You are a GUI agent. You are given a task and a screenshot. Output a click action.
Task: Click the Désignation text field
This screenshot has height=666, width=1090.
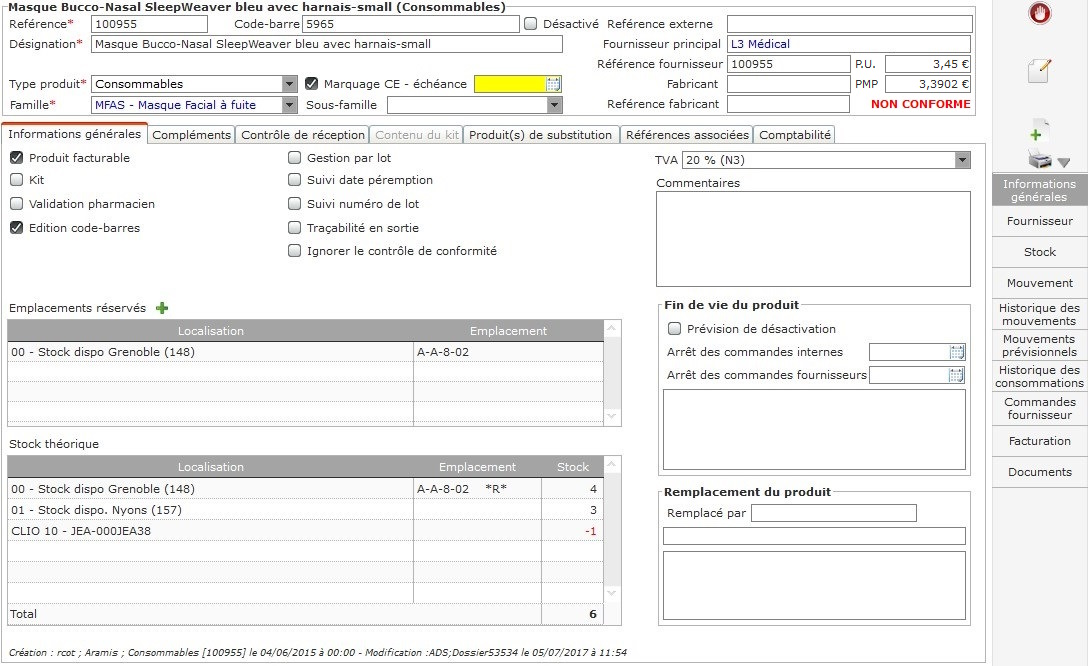pos(327,44)
